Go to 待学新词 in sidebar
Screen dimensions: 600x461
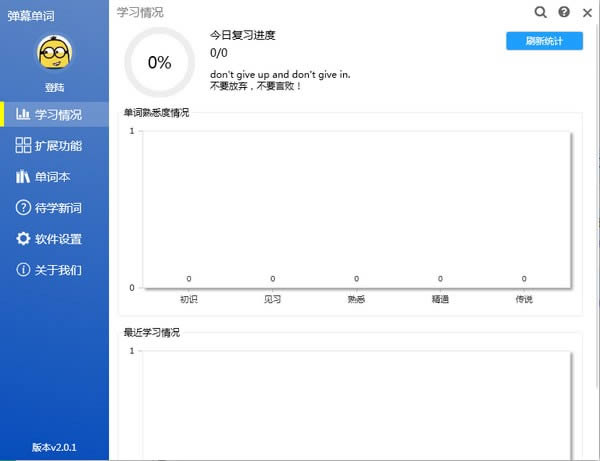pos(57,208)
